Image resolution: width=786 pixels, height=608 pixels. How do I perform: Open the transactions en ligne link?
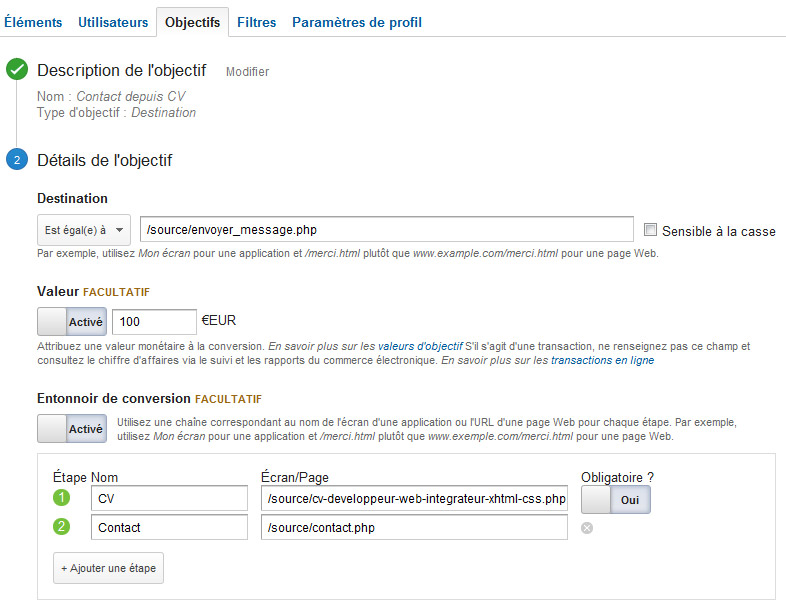click(603, 360)
